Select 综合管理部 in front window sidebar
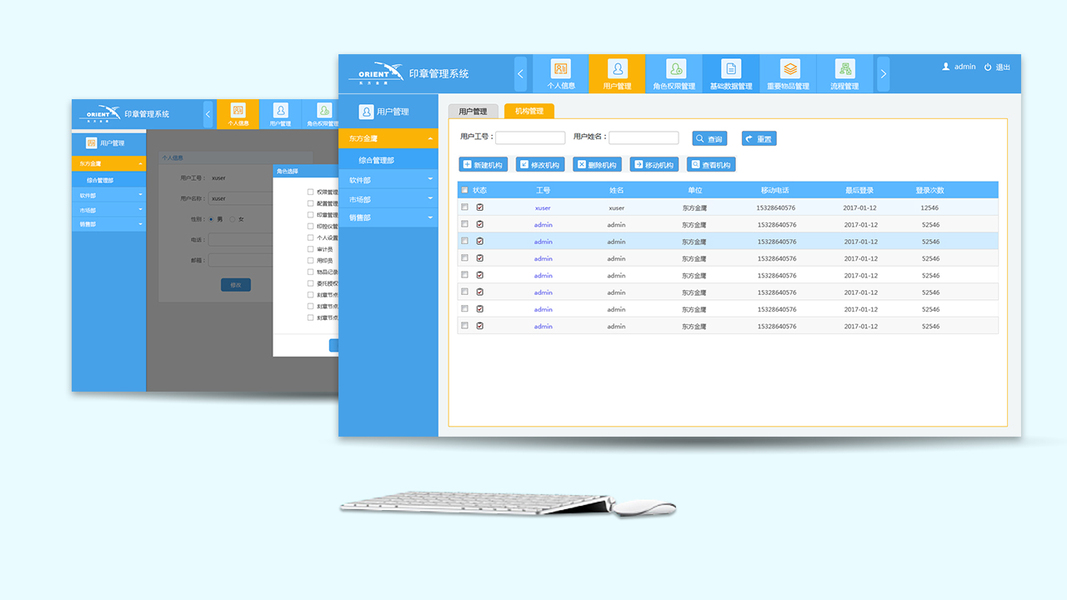The image size is (1067, 600). click(389, 160)
